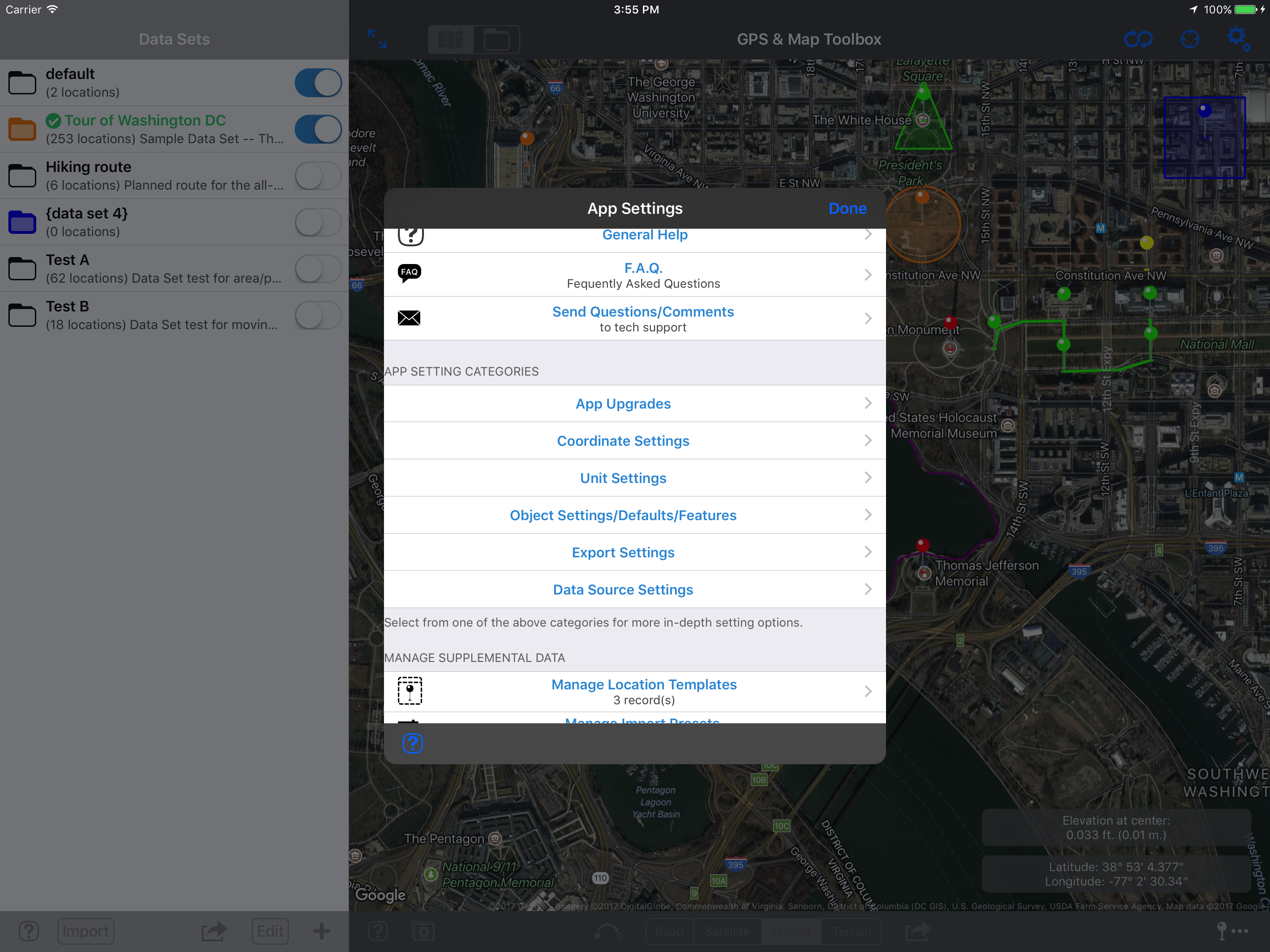Viewport: 1270px width, 952px height.
Task: Tap the help icon in Data Sets toolbar
Action: (x=28, y=931)
